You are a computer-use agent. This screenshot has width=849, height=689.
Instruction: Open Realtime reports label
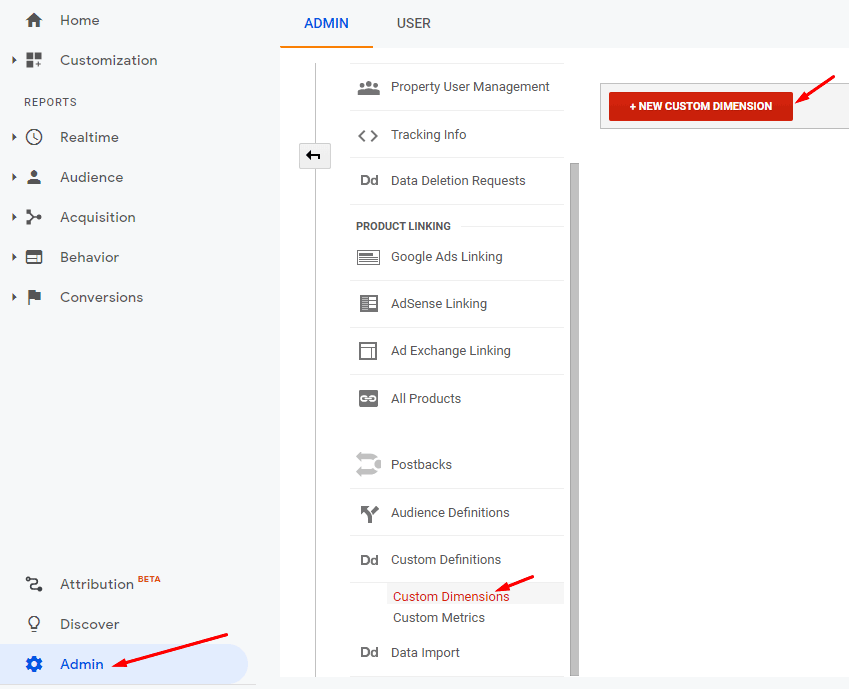click(x=89, y=137)
